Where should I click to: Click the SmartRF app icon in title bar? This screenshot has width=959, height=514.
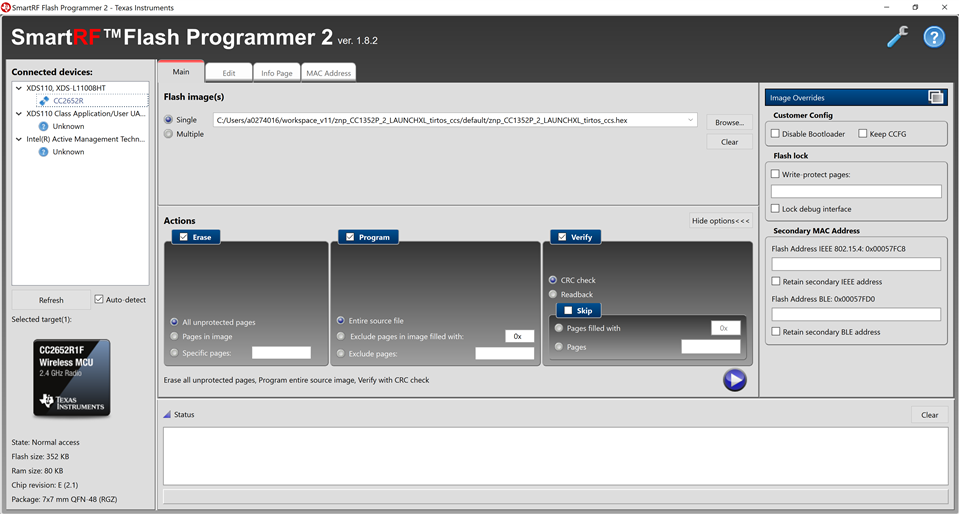6,7
